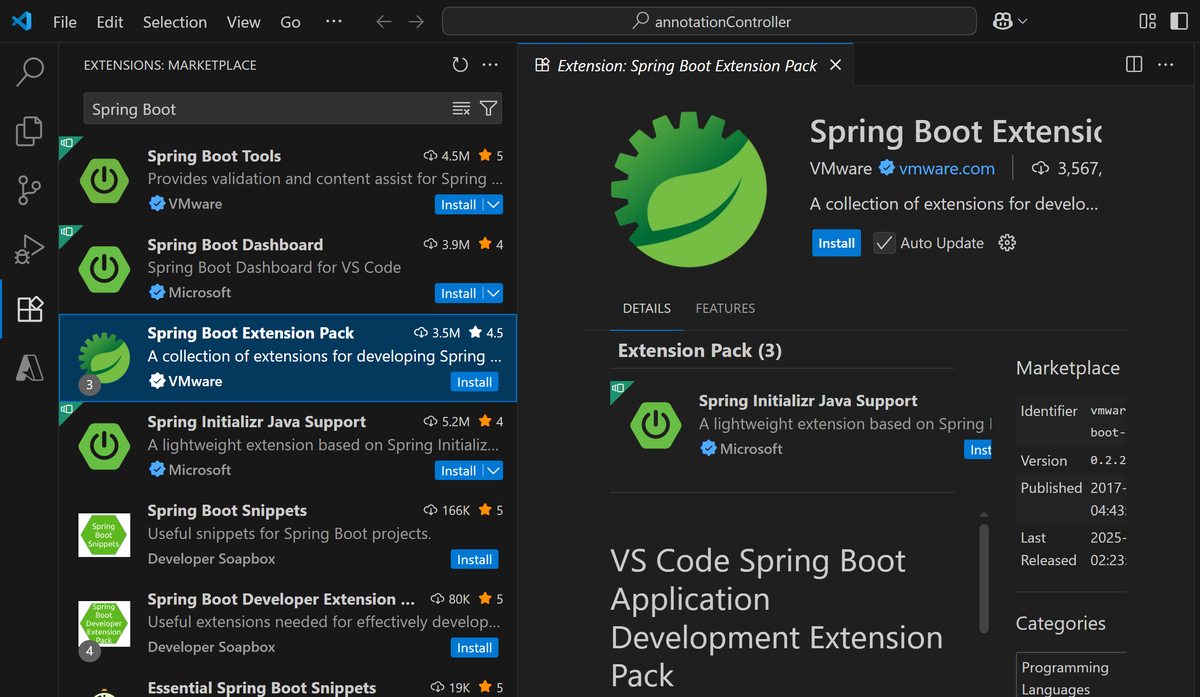Open the Copilot dropdown chevron

pos(1023,21)
